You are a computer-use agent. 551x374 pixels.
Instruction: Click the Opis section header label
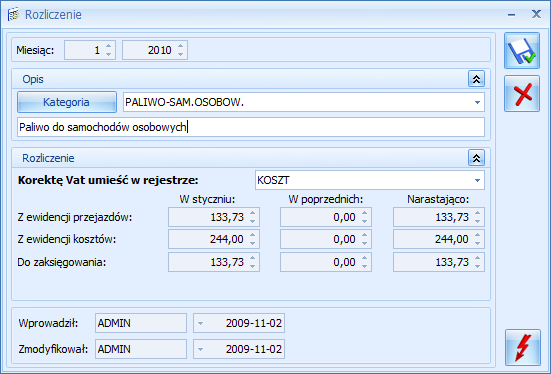33,79
